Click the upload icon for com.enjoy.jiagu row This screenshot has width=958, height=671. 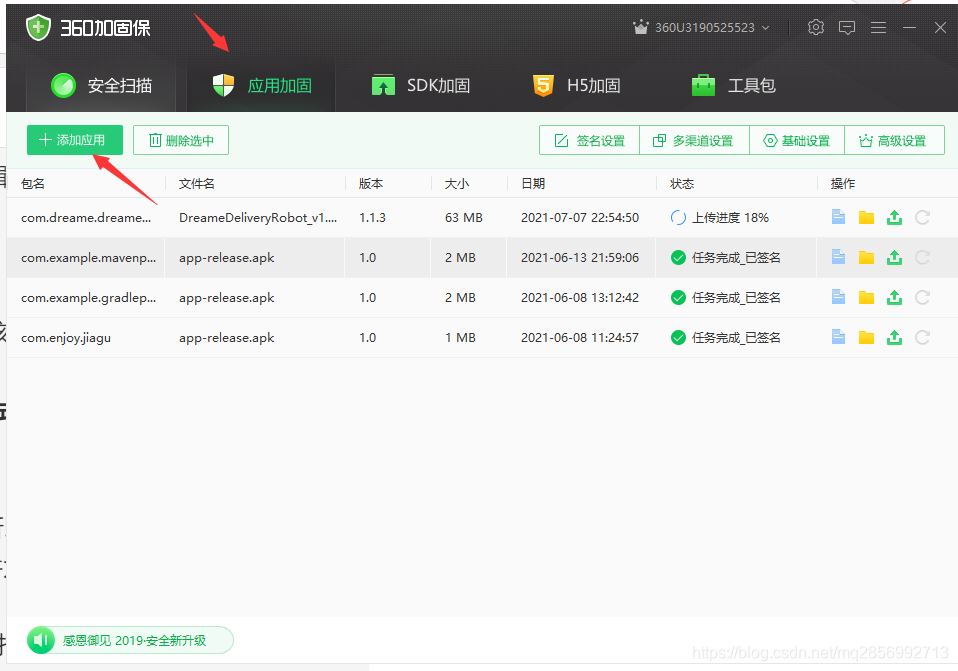point(894,337)
